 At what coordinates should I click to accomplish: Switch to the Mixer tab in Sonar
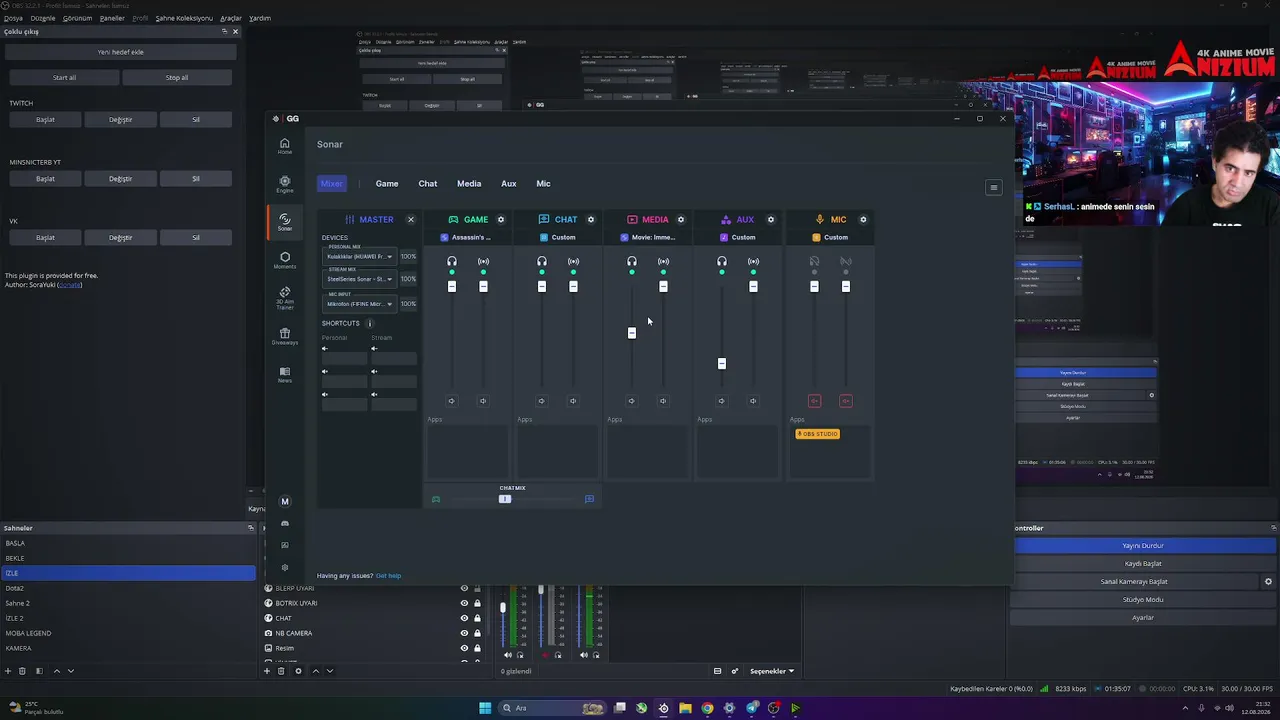tap(332, 183)
